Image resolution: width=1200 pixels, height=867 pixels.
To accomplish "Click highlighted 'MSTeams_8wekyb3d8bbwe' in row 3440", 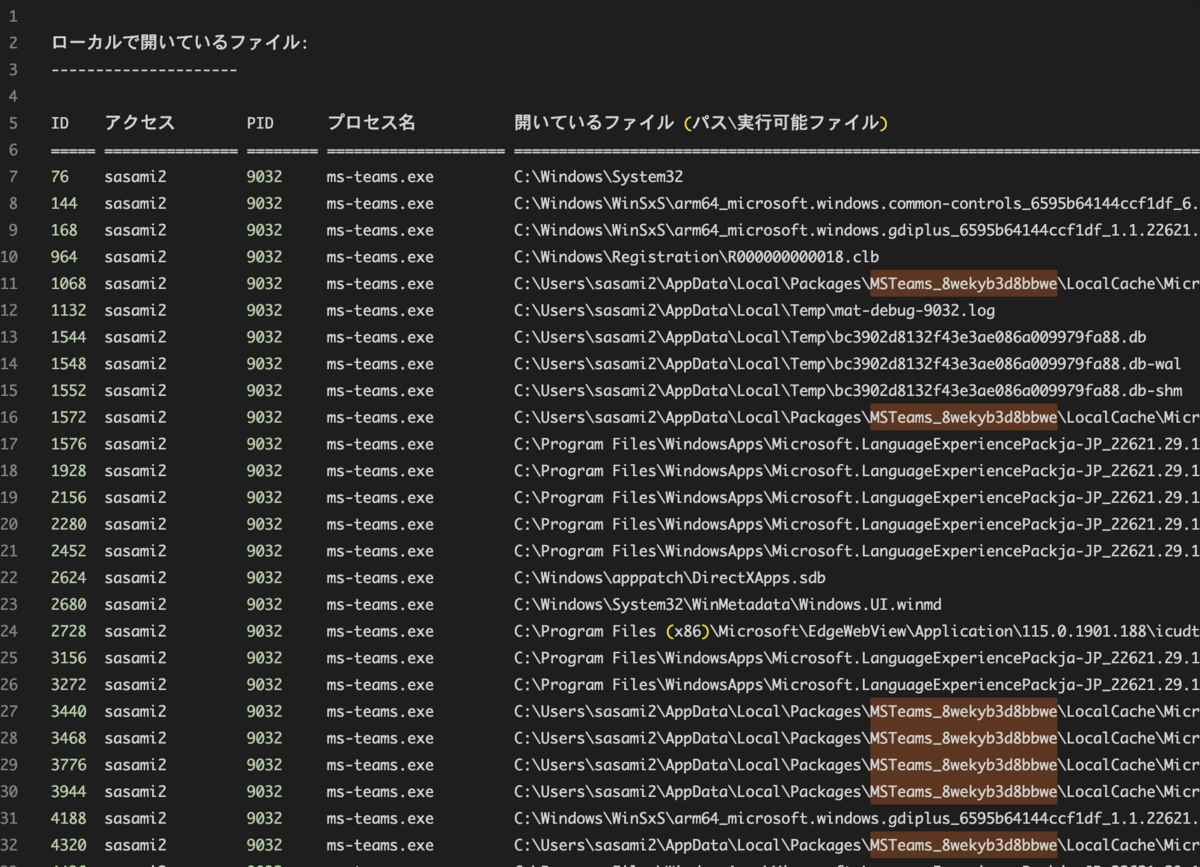I will (x=963, y=712).
